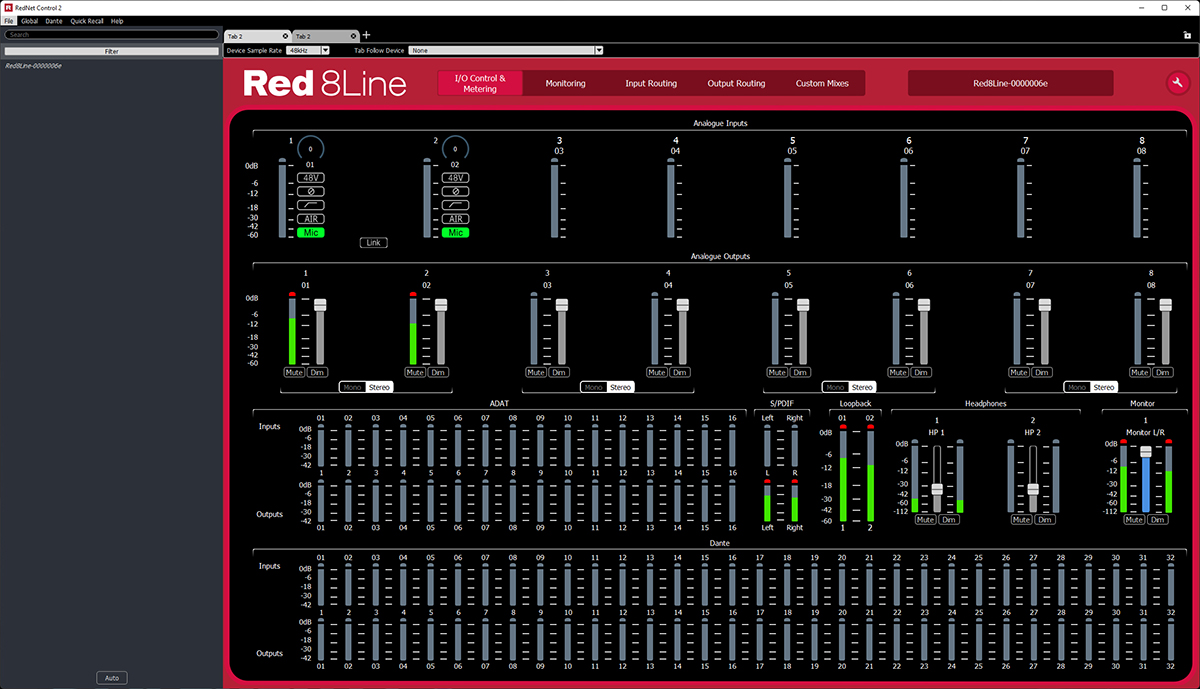Set analogue outputs 3-4 to Stereo
Screen dimensions: 1200x689
pyautogui.click(x=621, y=387)
